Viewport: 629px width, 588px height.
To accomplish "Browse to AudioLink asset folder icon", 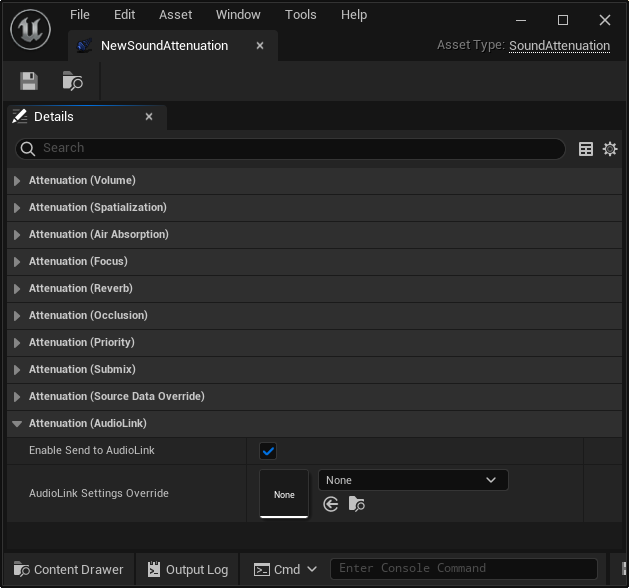I will point(357,504).
